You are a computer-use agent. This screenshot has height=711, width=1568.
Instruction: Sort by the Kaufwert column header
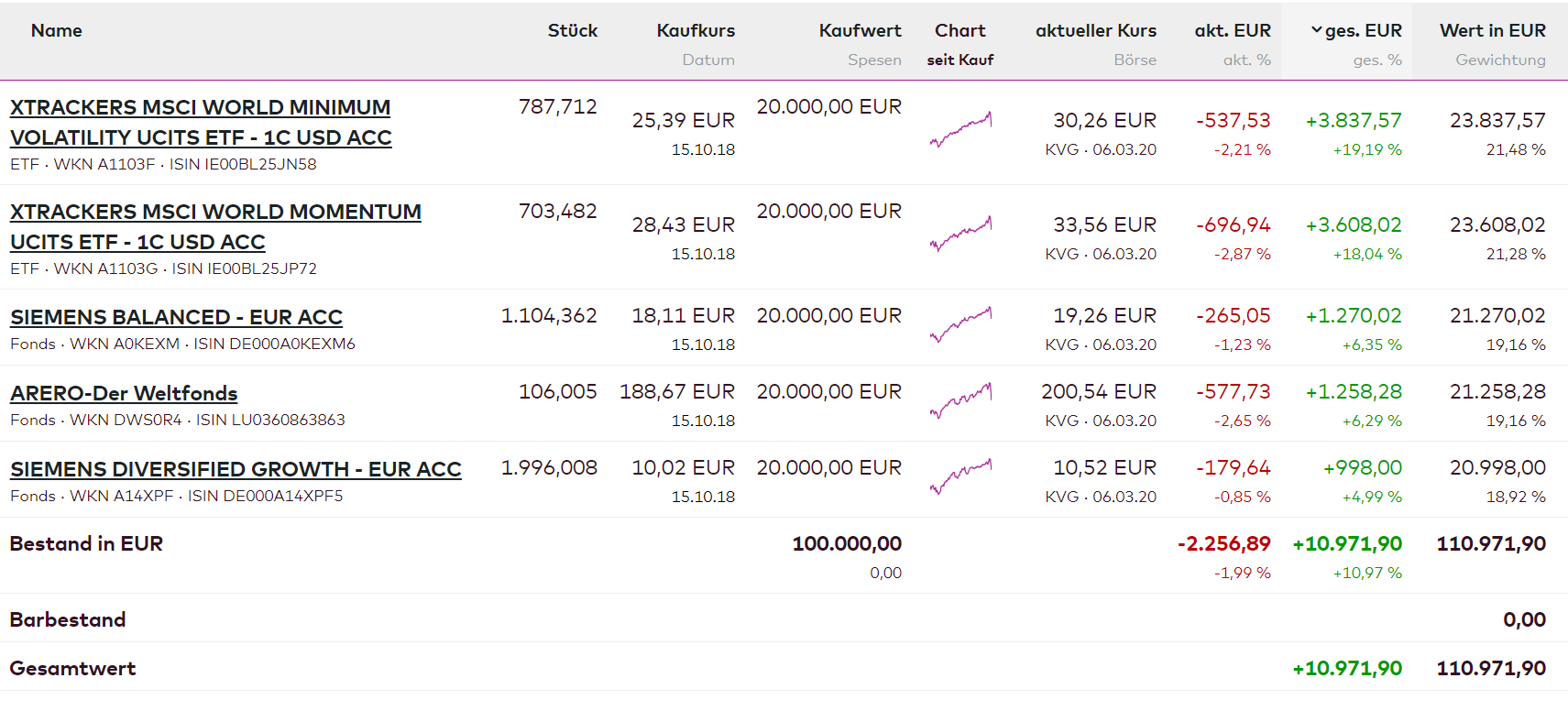click(x=860, y=30)
